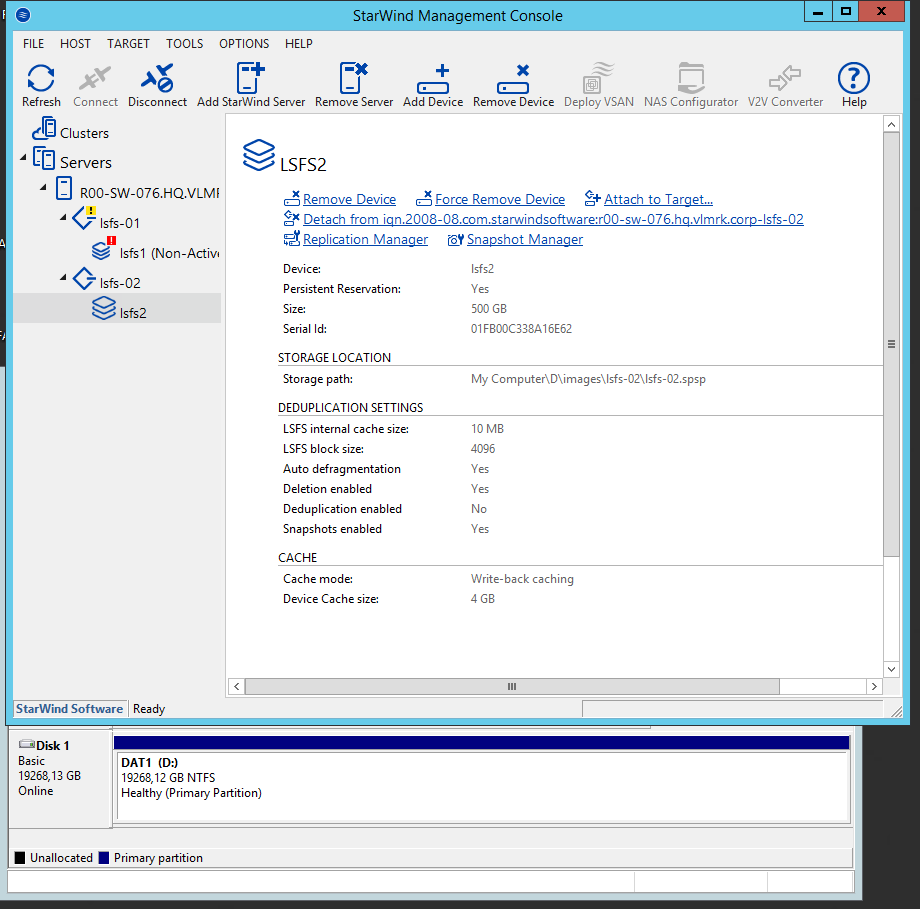Image resolution: width=920 pixels, height=909 pixels.
Task: Click the storage path value text
Action: pyautogui.click(x=588, y=379)
